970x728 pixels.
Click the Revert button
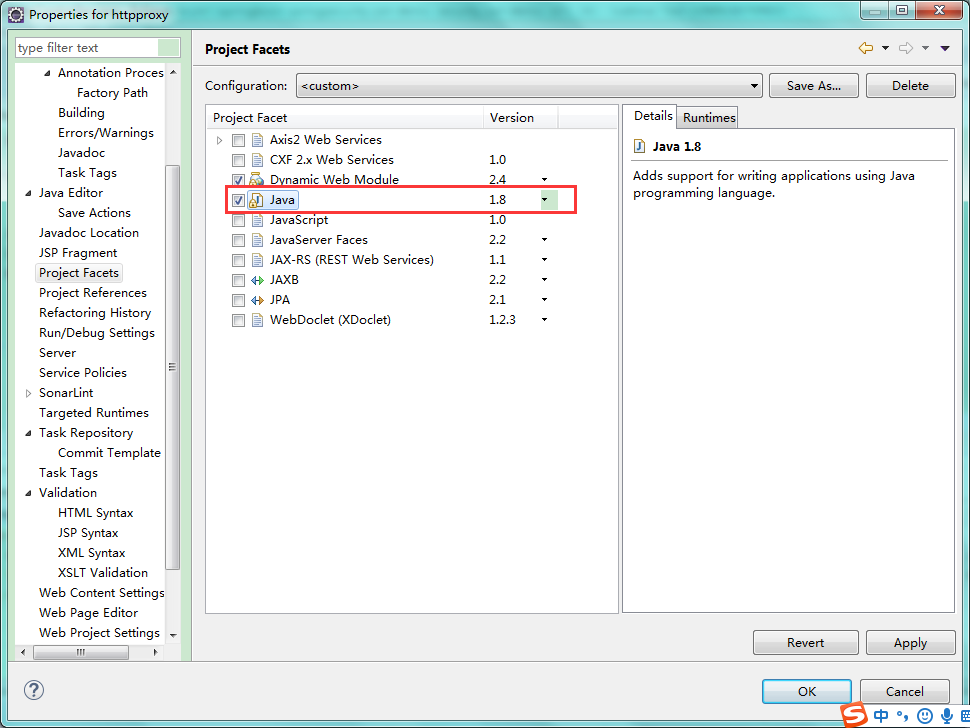tap(805, 643)
